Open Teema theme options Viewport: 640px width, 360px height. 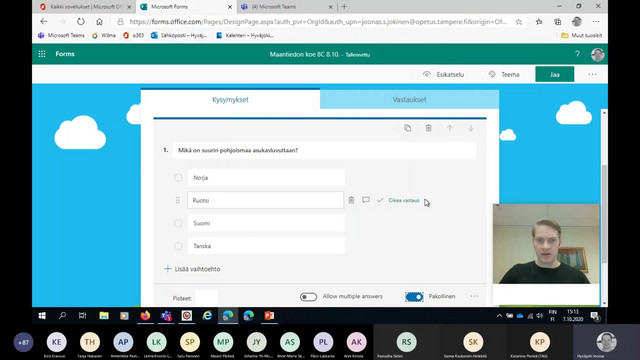[504, 74]
